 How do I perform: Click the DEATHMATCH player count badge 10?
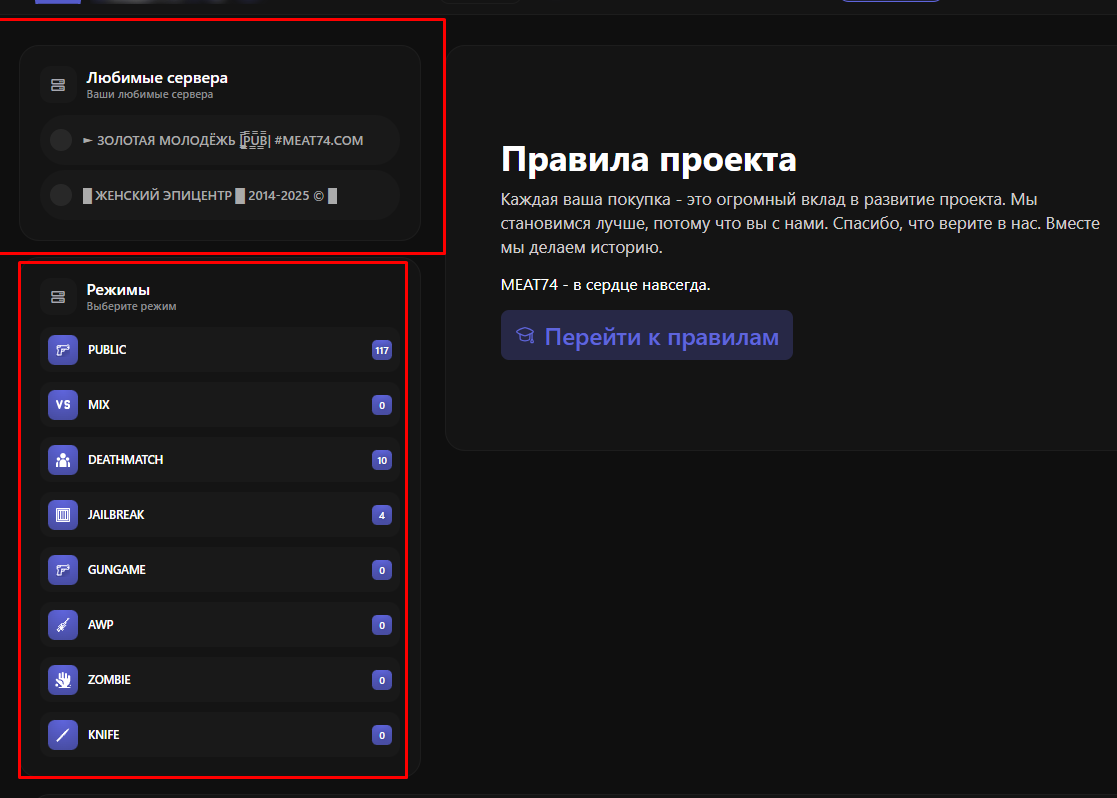tap(381, 460)
